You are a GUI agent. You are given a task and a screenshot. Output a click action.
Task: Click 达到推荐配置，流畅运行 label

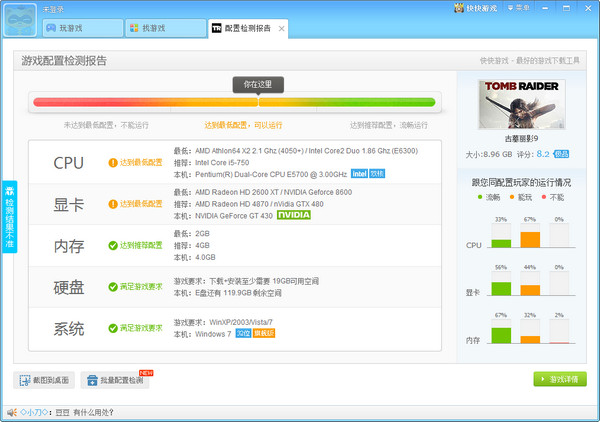(389, 125)
